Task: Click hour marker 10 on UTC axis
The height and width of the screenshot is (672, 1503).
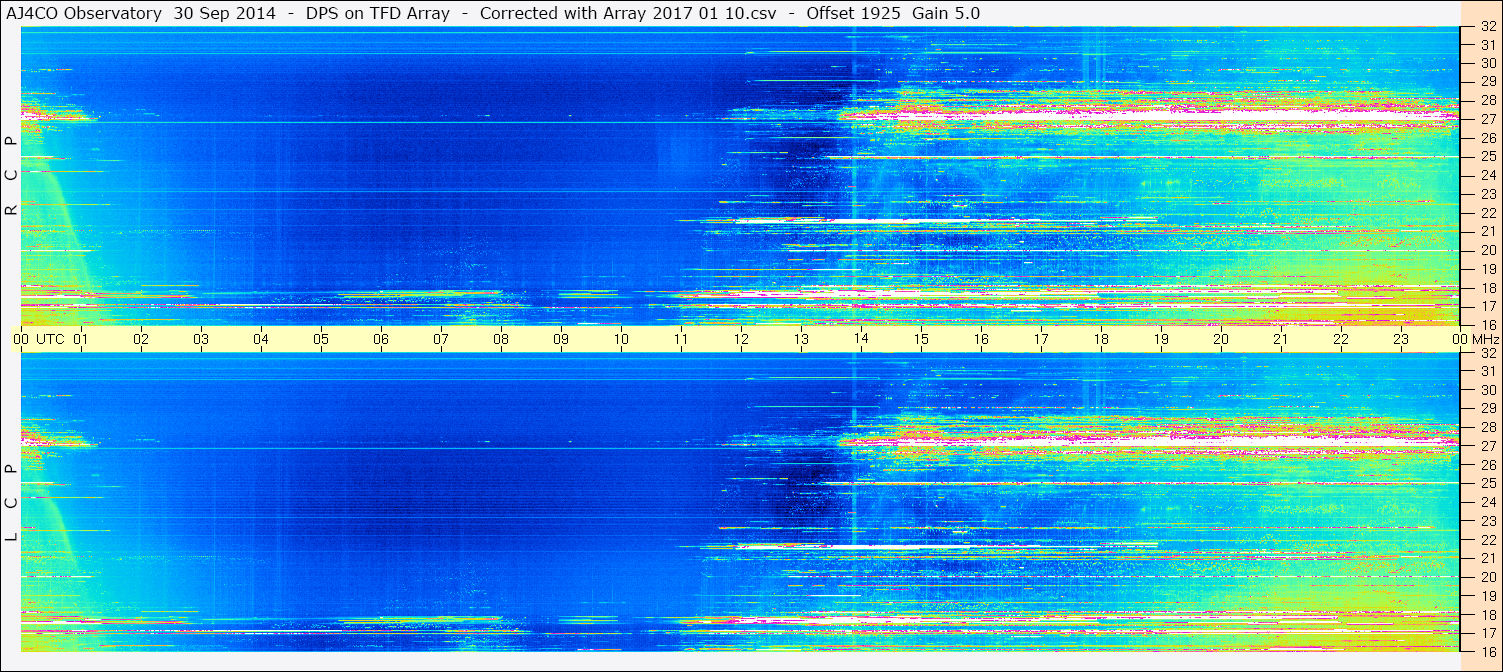Action: pos(621,339)
